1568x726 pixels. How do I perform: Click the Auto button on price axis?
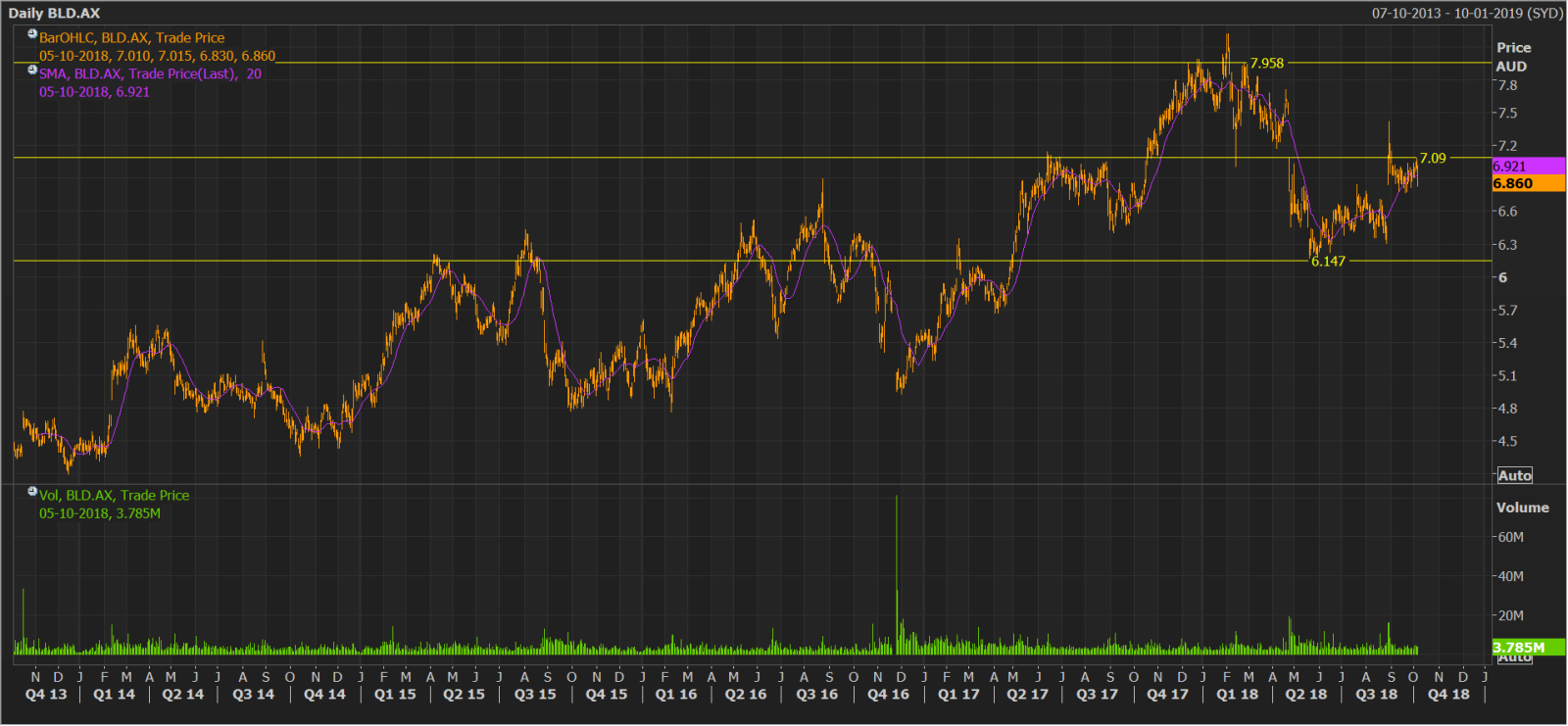(1514, 475)
